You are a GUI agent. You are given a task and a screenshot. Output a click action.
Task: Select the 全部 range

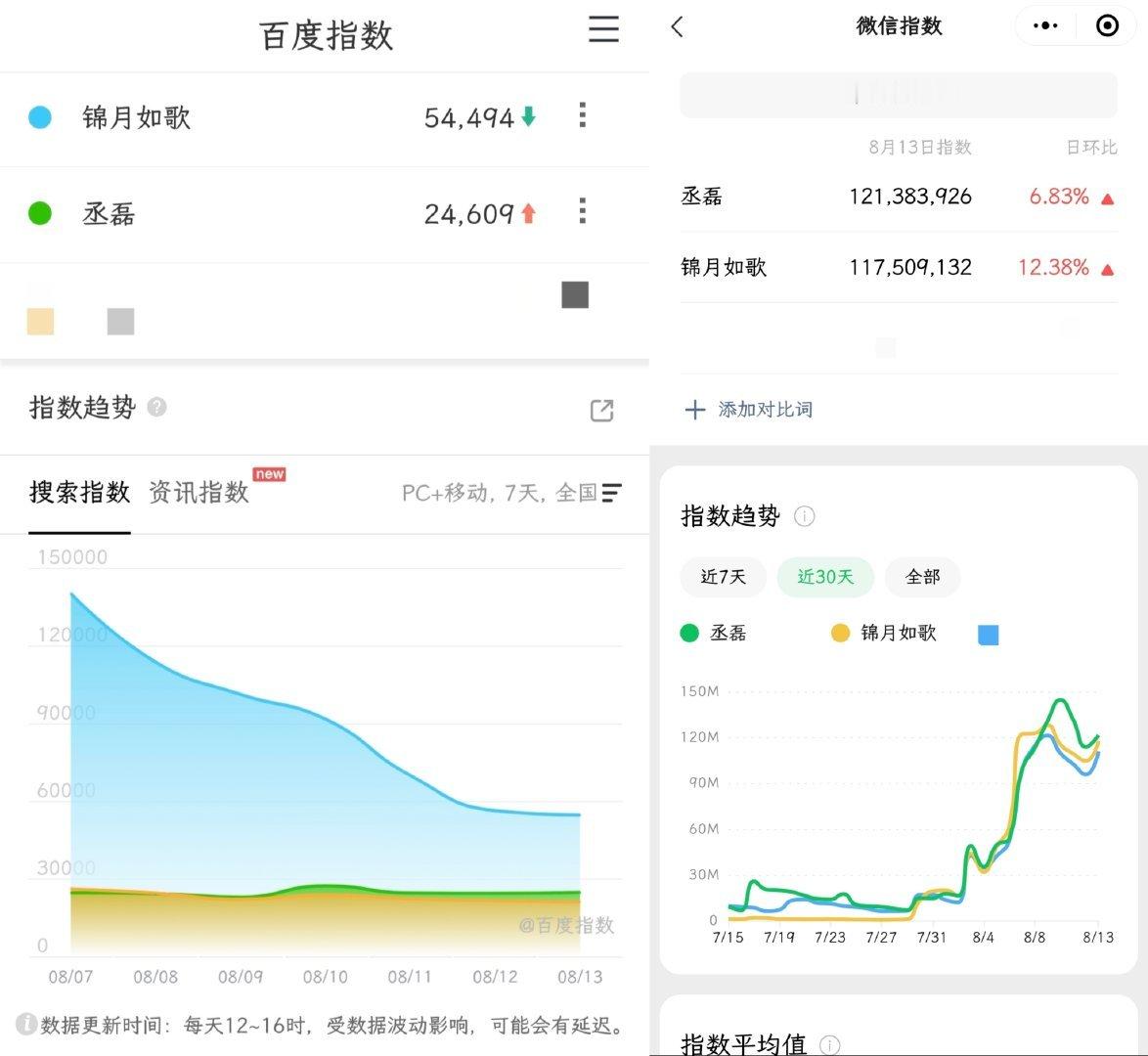[922, 577]
